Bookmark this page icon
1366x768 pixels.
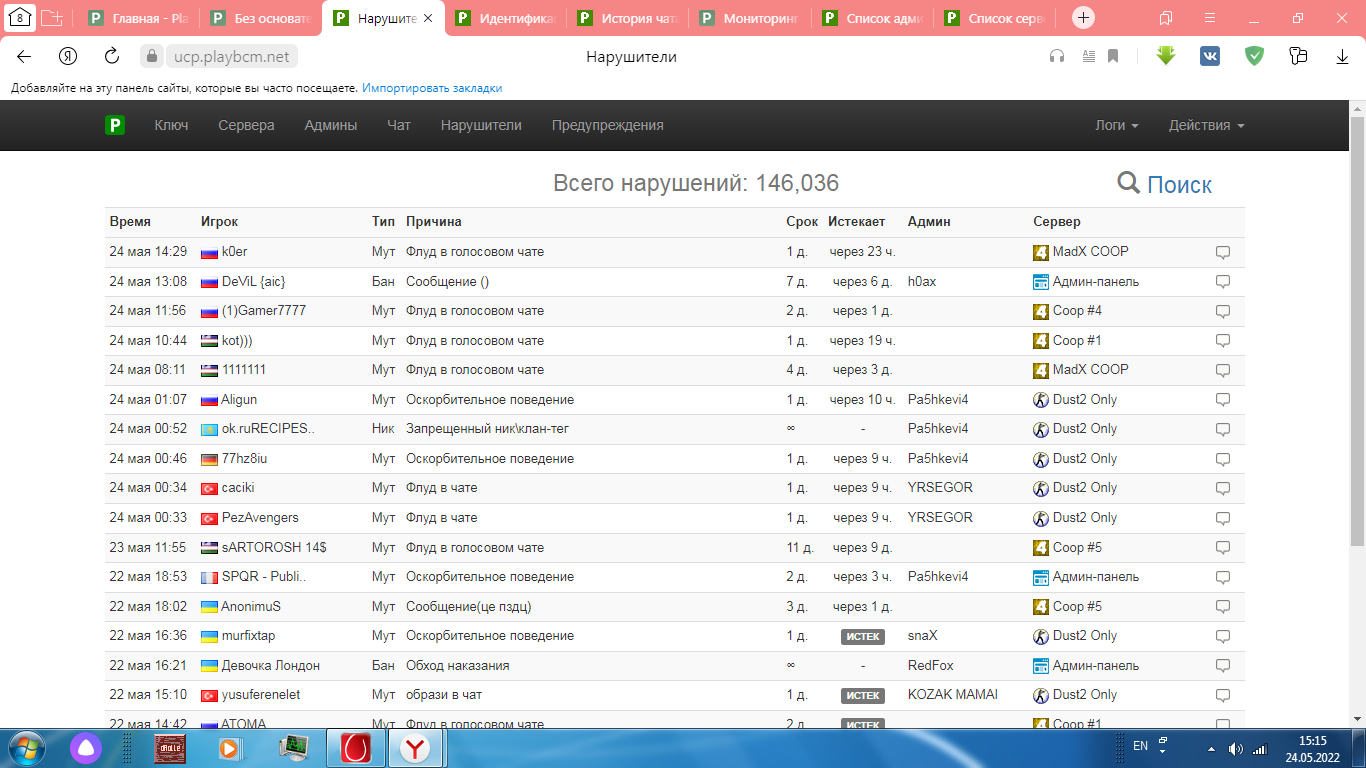tap(1113, 57)
